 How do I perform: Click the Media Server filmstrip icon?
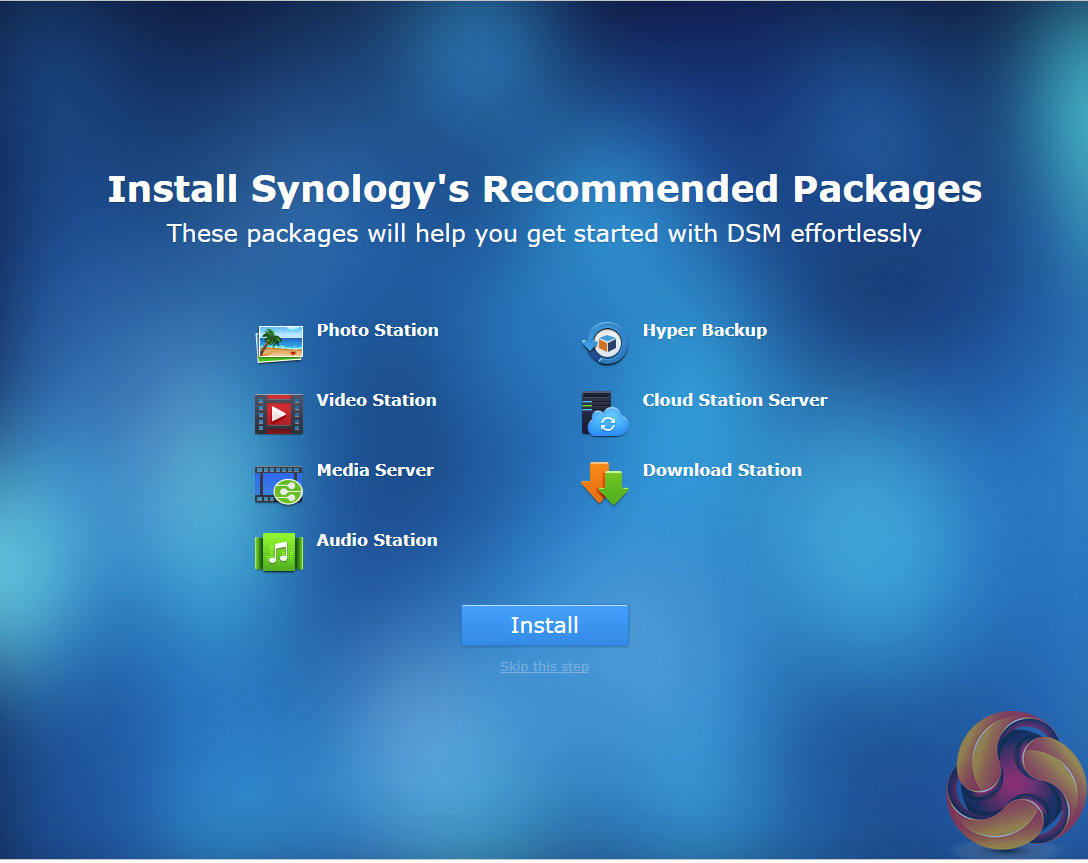click(279, 484)
